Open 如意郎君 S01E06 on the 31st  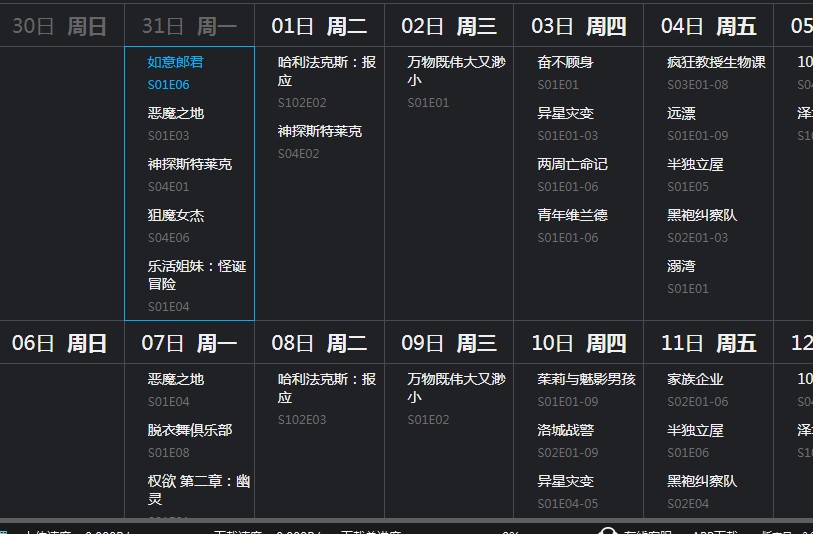tap(175, 62)
